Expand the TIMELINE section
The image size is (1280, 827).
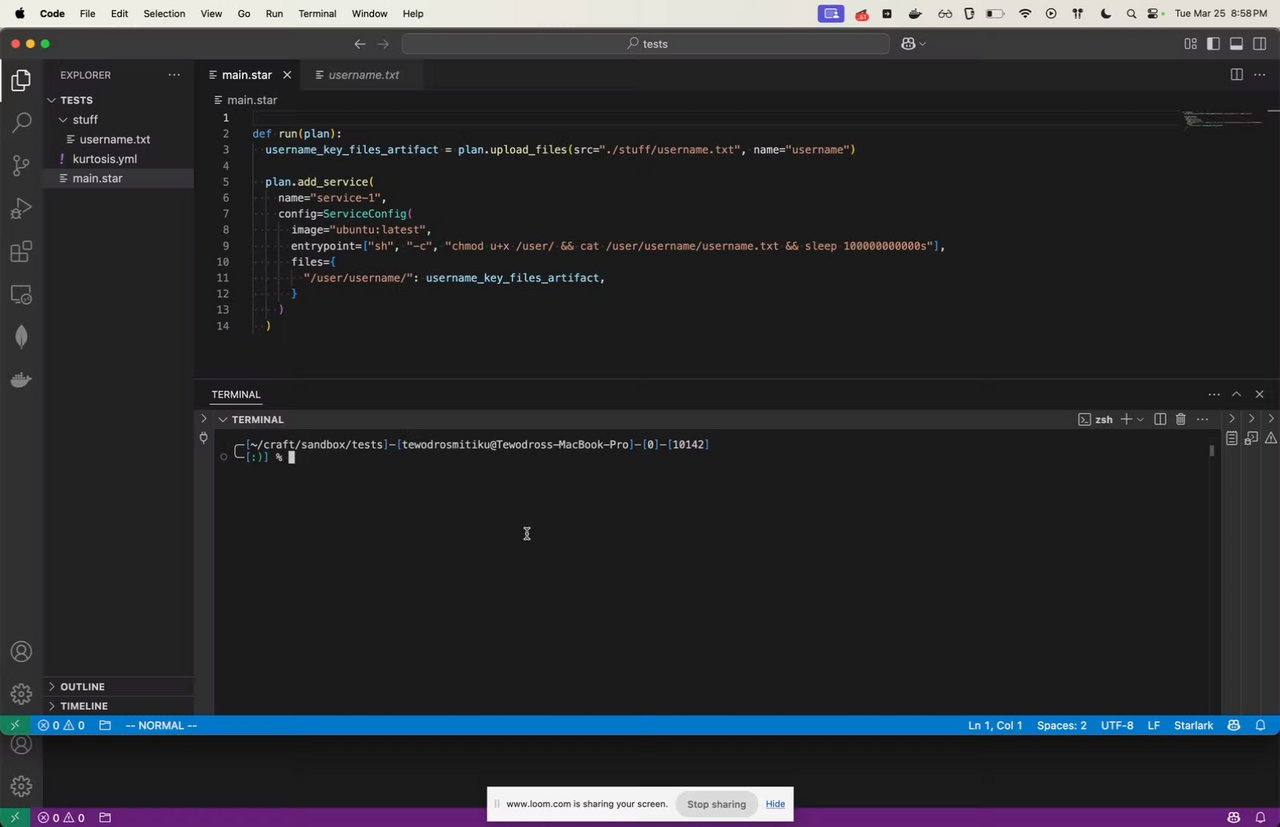pyautogui.click(x=53, y=706)
